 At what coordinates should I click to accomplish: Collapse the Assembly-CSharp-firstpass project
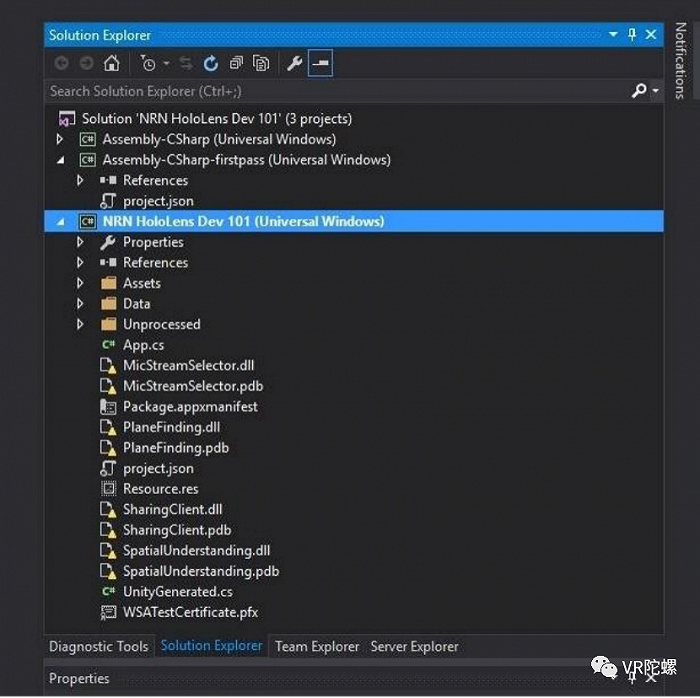click(x=60, y=160)
